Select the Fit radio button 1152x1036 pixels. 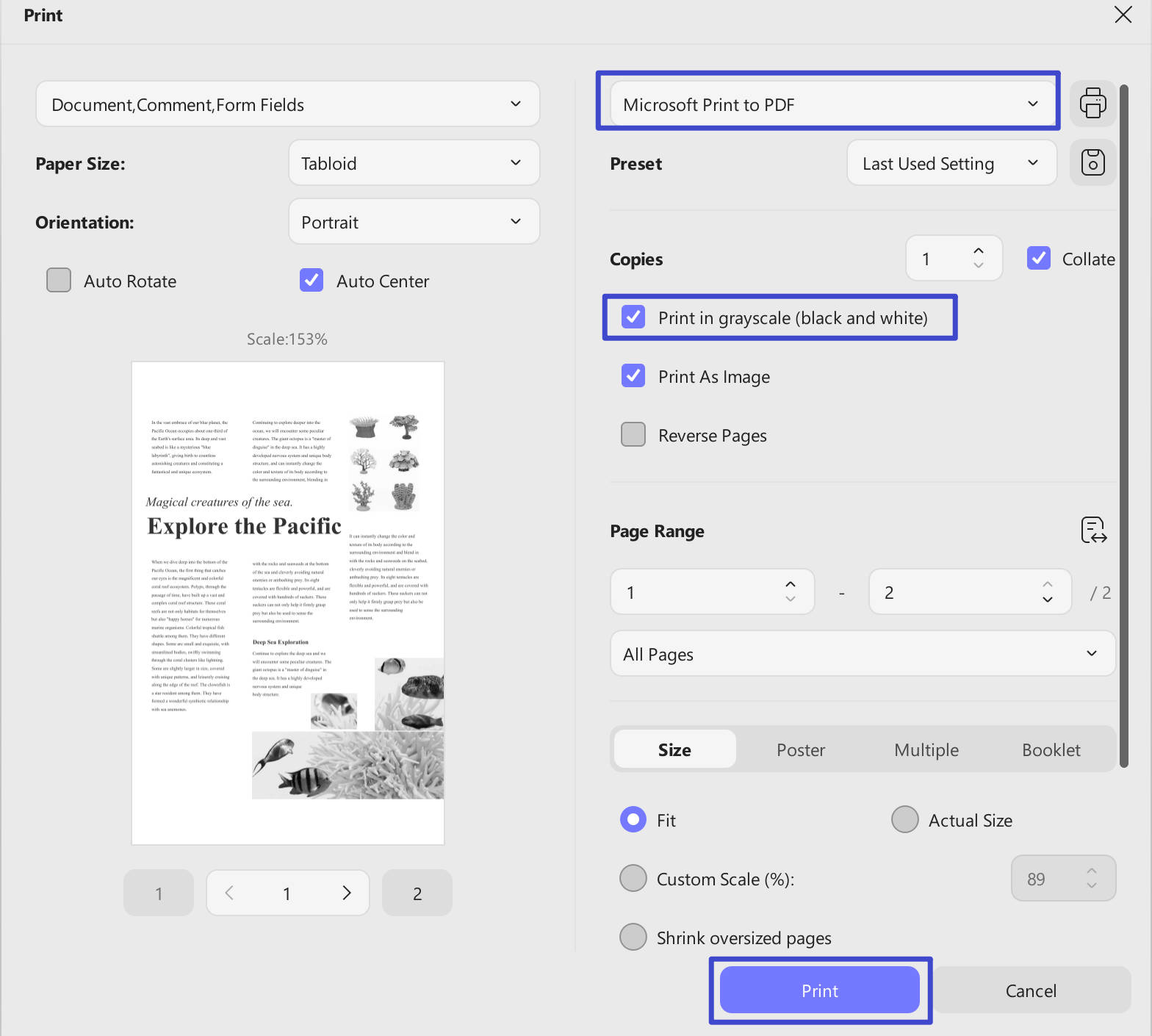(633, 819)
